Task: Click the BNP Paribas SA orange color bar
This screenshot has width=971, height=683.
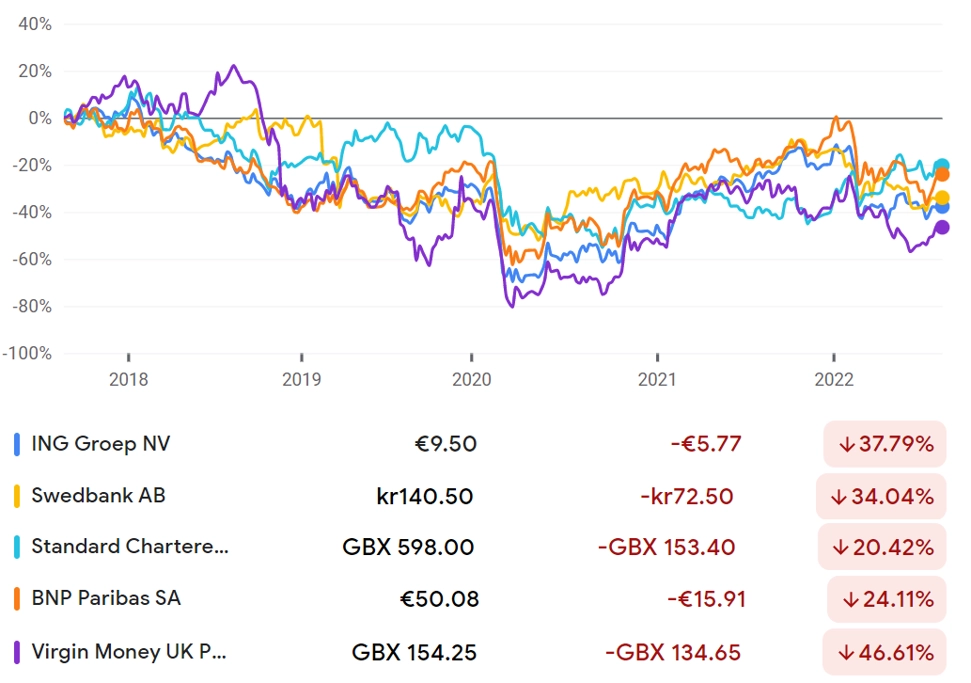Action: [x=17, y=599]
